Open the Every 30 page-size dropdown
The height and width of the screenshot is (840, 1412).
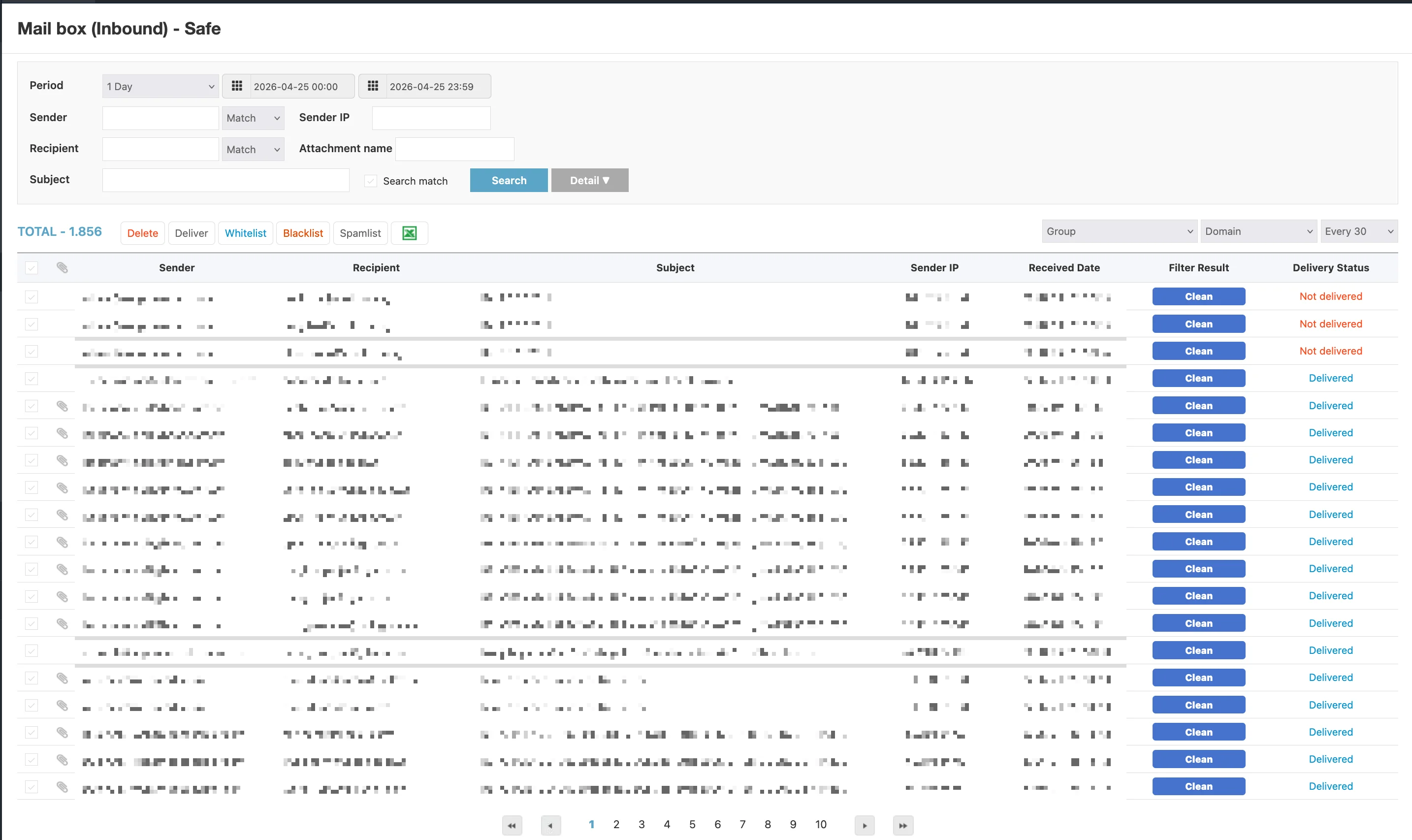tap(1359, 231)
